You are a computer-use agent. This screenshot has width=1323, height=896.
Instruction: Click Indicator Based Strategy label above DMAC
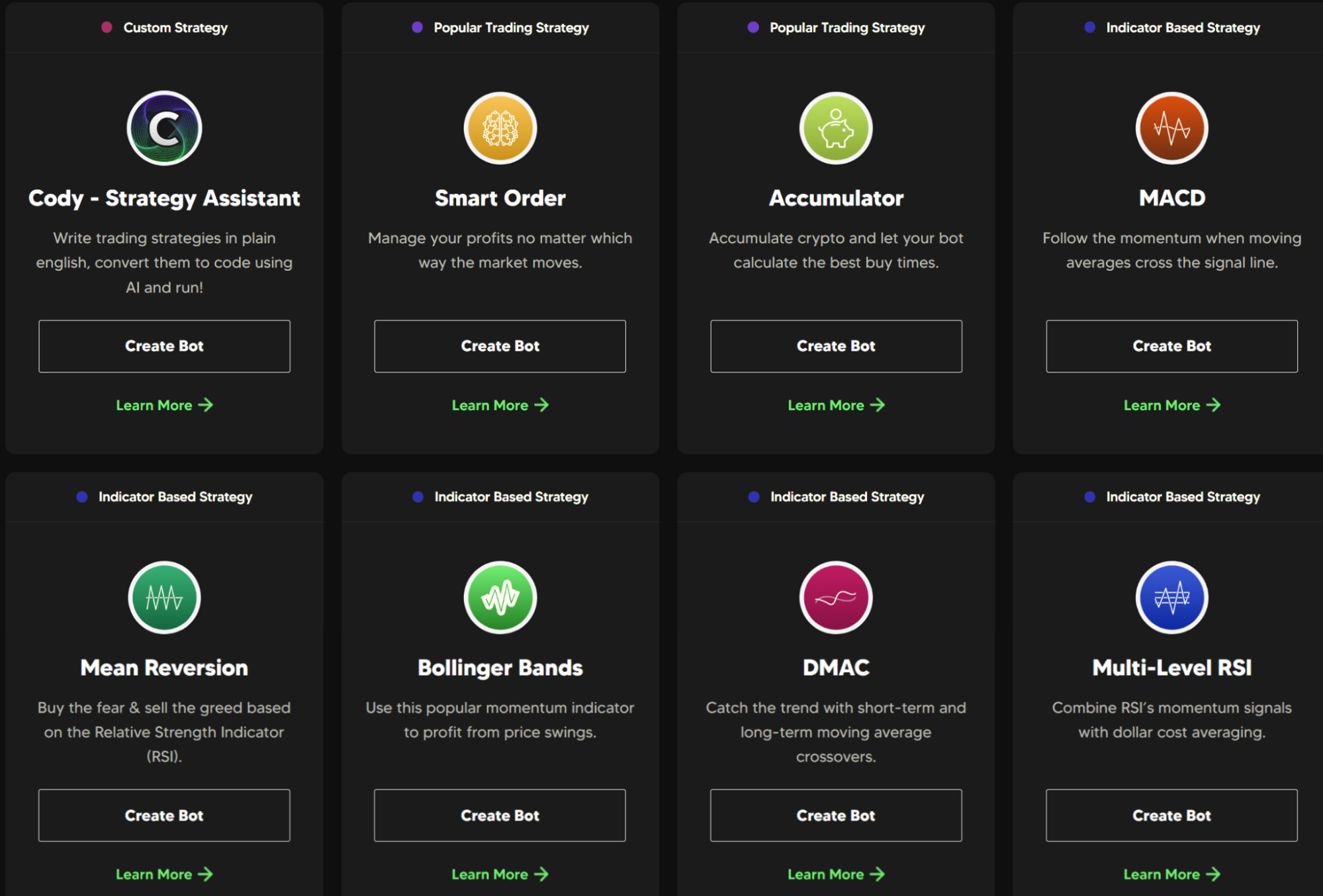[x=847, y=497]
